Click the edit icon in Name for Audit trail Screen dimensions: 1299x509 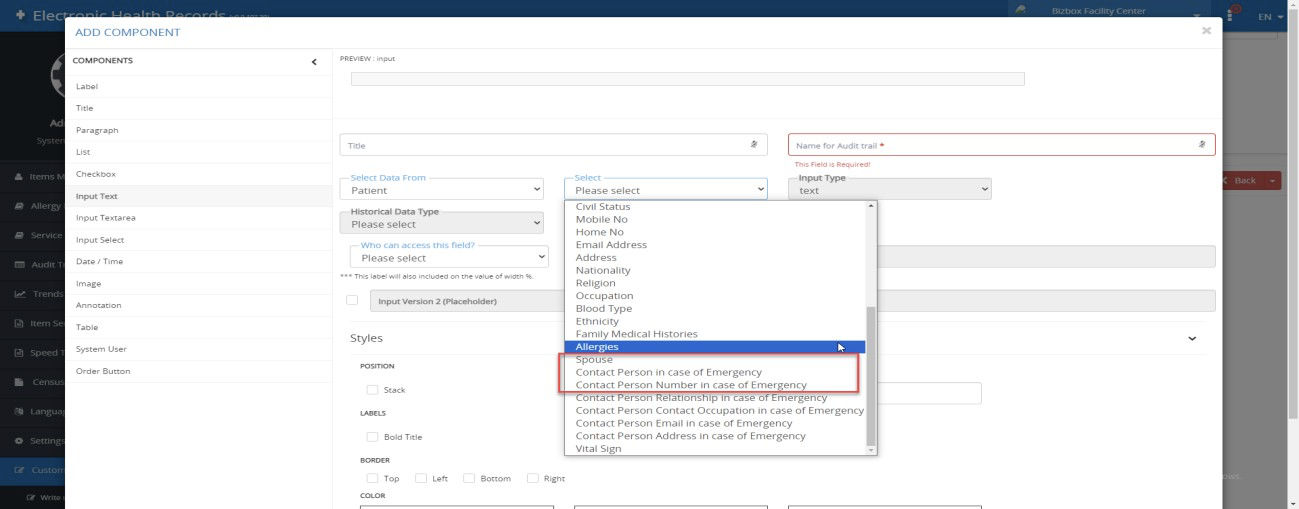pos(1201,145)
